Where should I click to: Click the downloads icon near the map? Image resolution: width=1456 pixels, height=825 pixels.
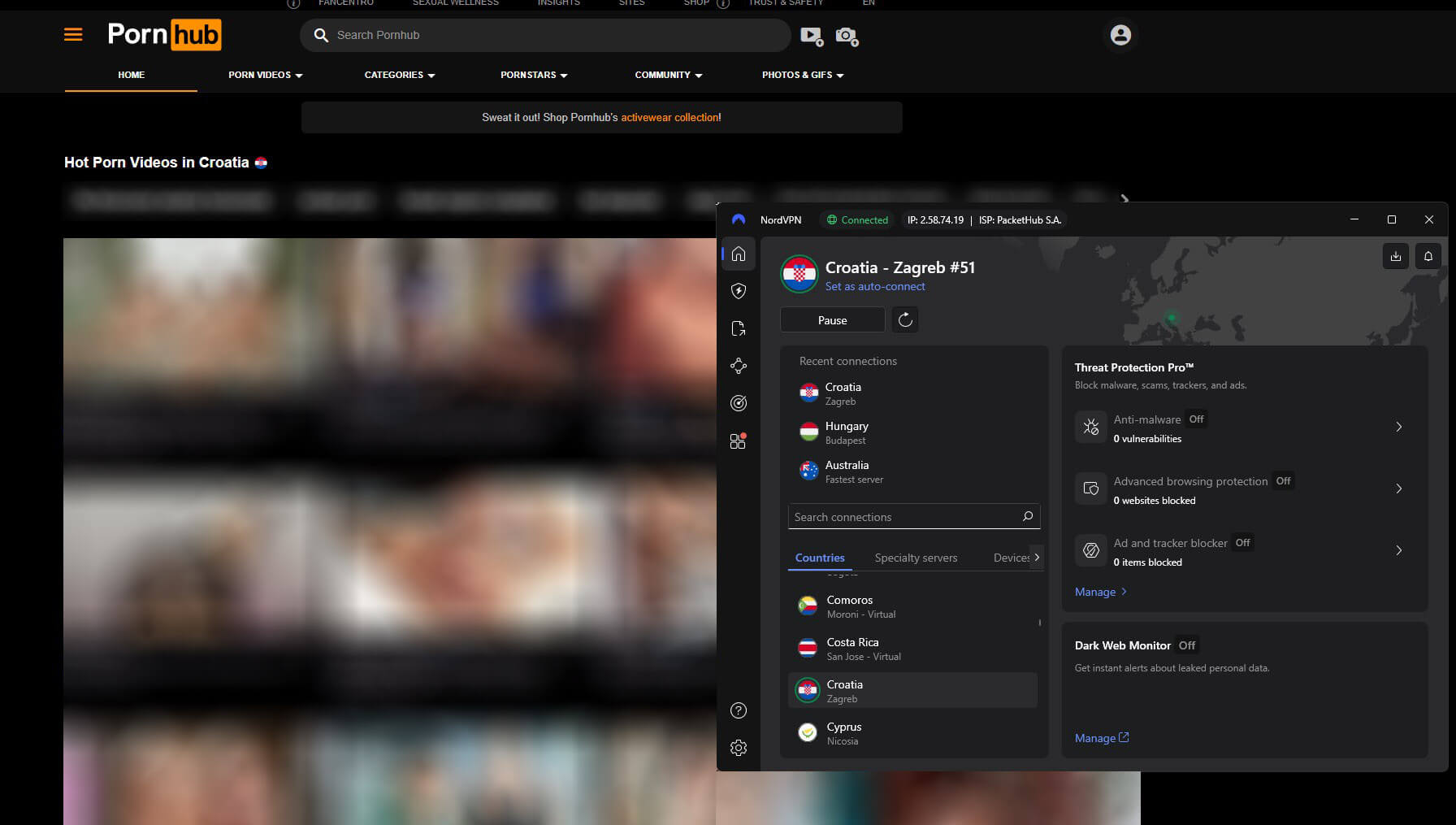click(1396, 256)
